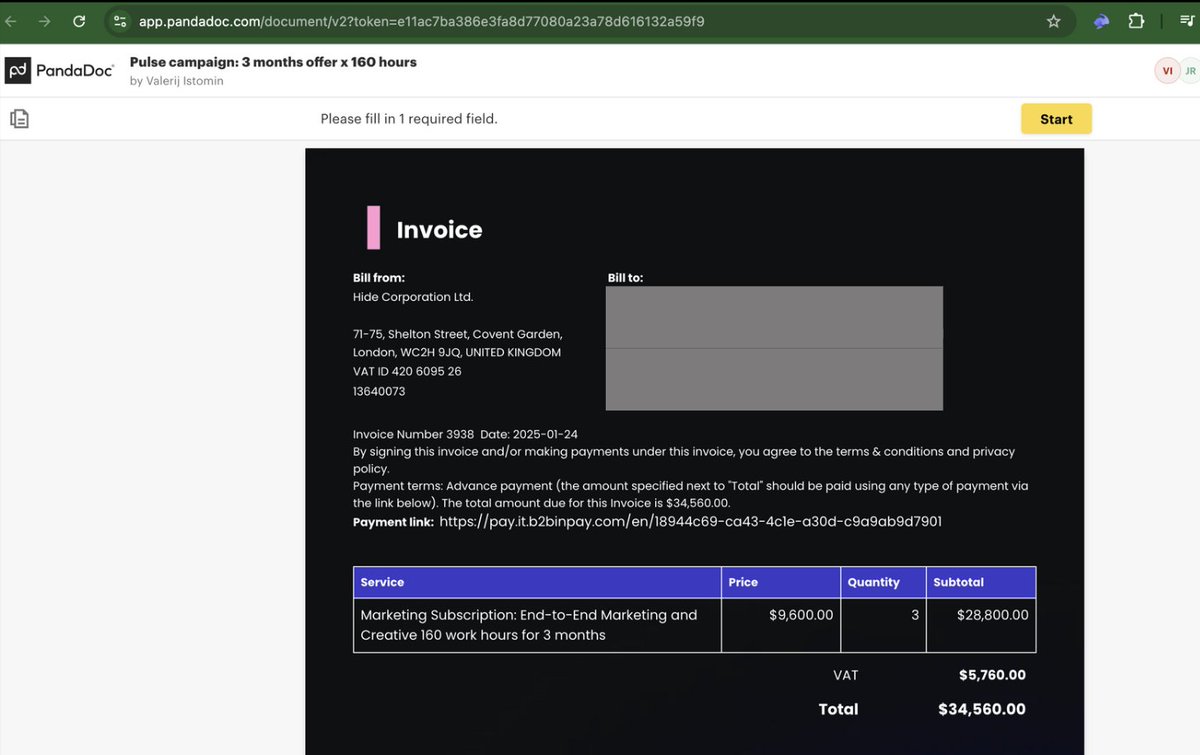Click London, WC2H 9JQ address line
The width and height of the screenshot is (1200, 755).
457,352
